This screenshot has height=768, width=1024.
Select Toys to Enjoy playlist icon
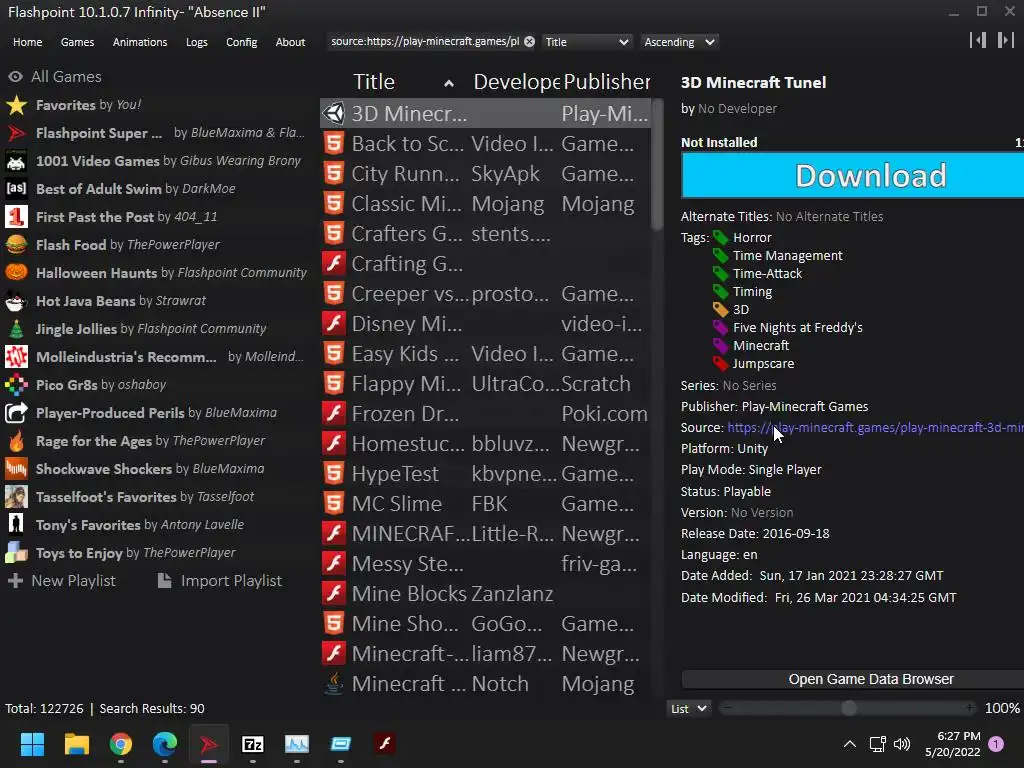(16, 553)
